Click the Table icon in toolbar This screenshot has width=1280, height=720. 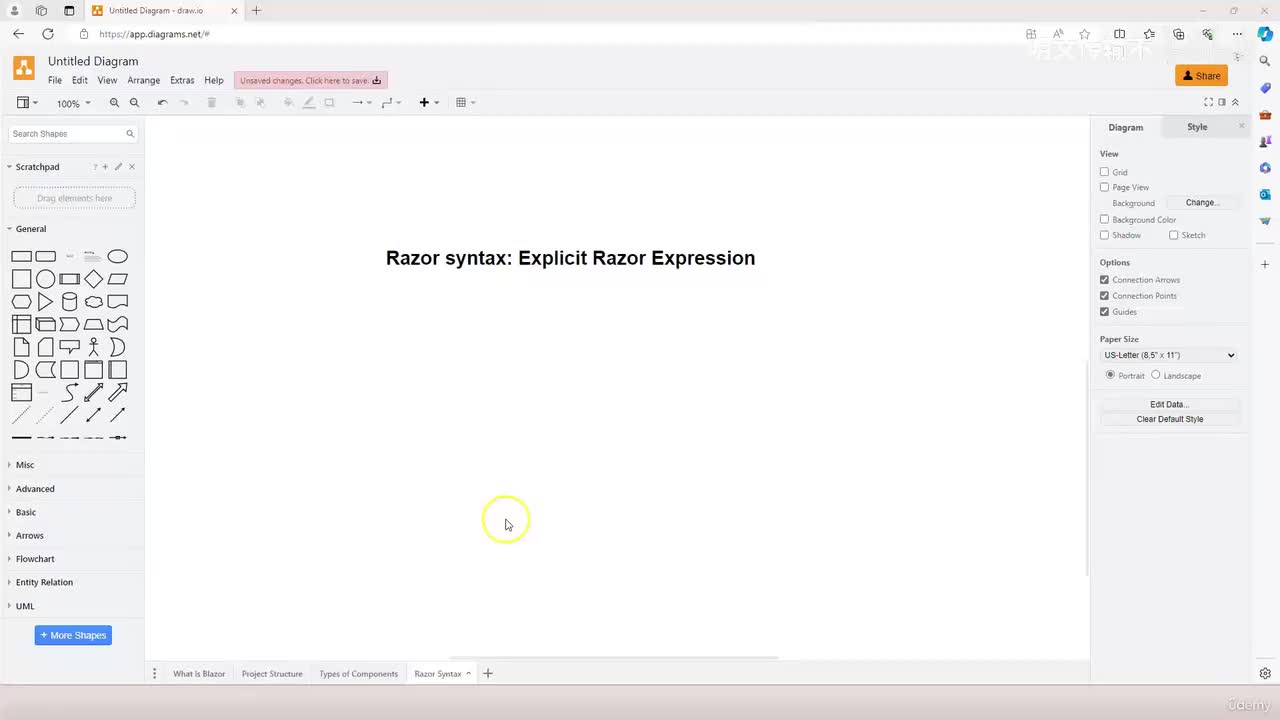pos(461,103)
